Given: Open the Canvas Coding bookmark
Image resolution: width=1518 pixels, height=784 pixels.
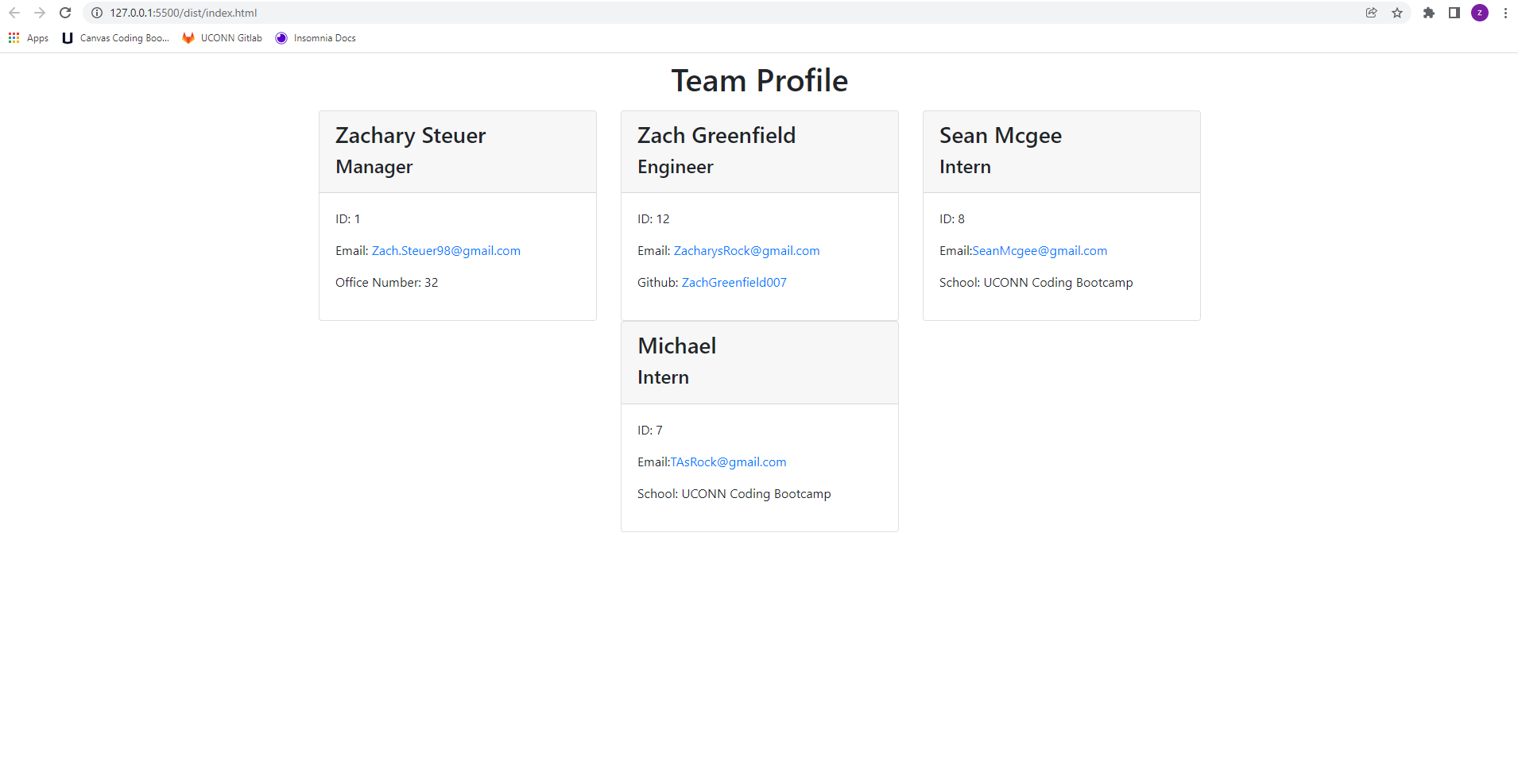Looking at the screenshot, I should (x=115, y=37).
